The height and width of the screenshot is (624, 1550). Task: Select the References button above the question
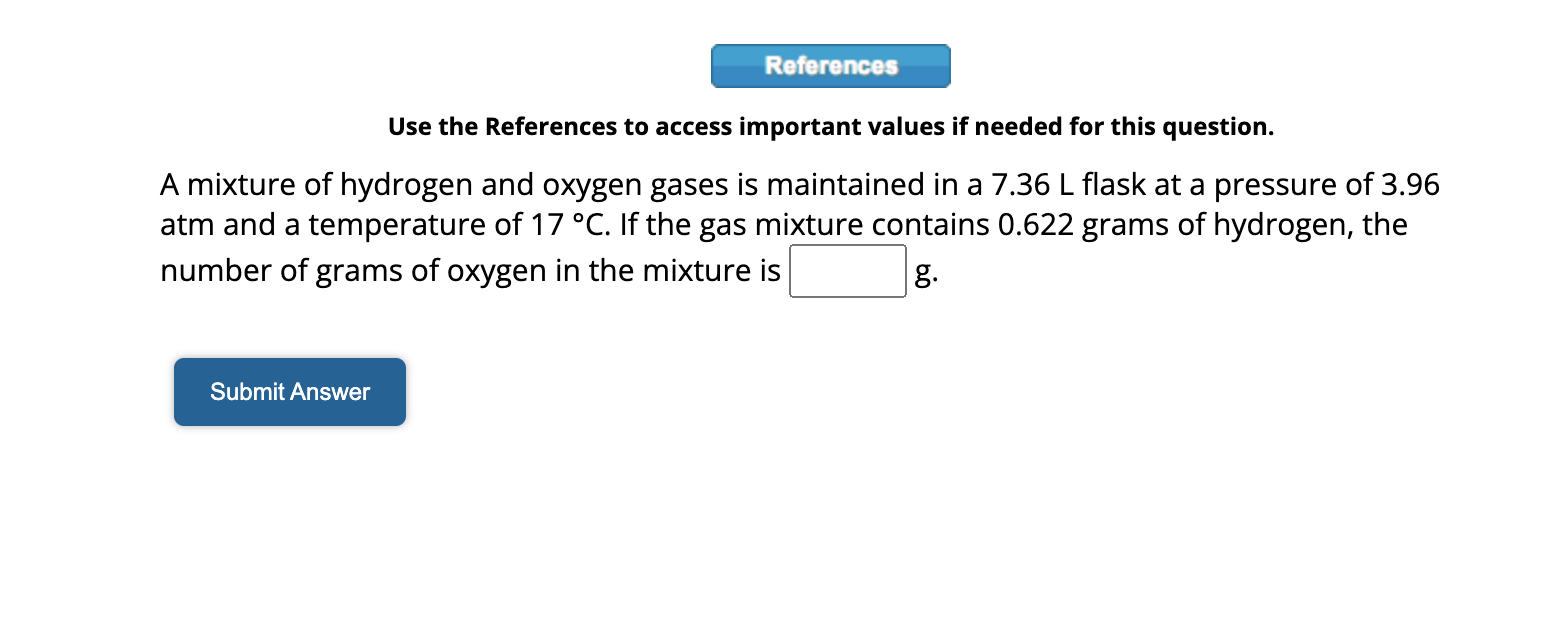point(829,66)
